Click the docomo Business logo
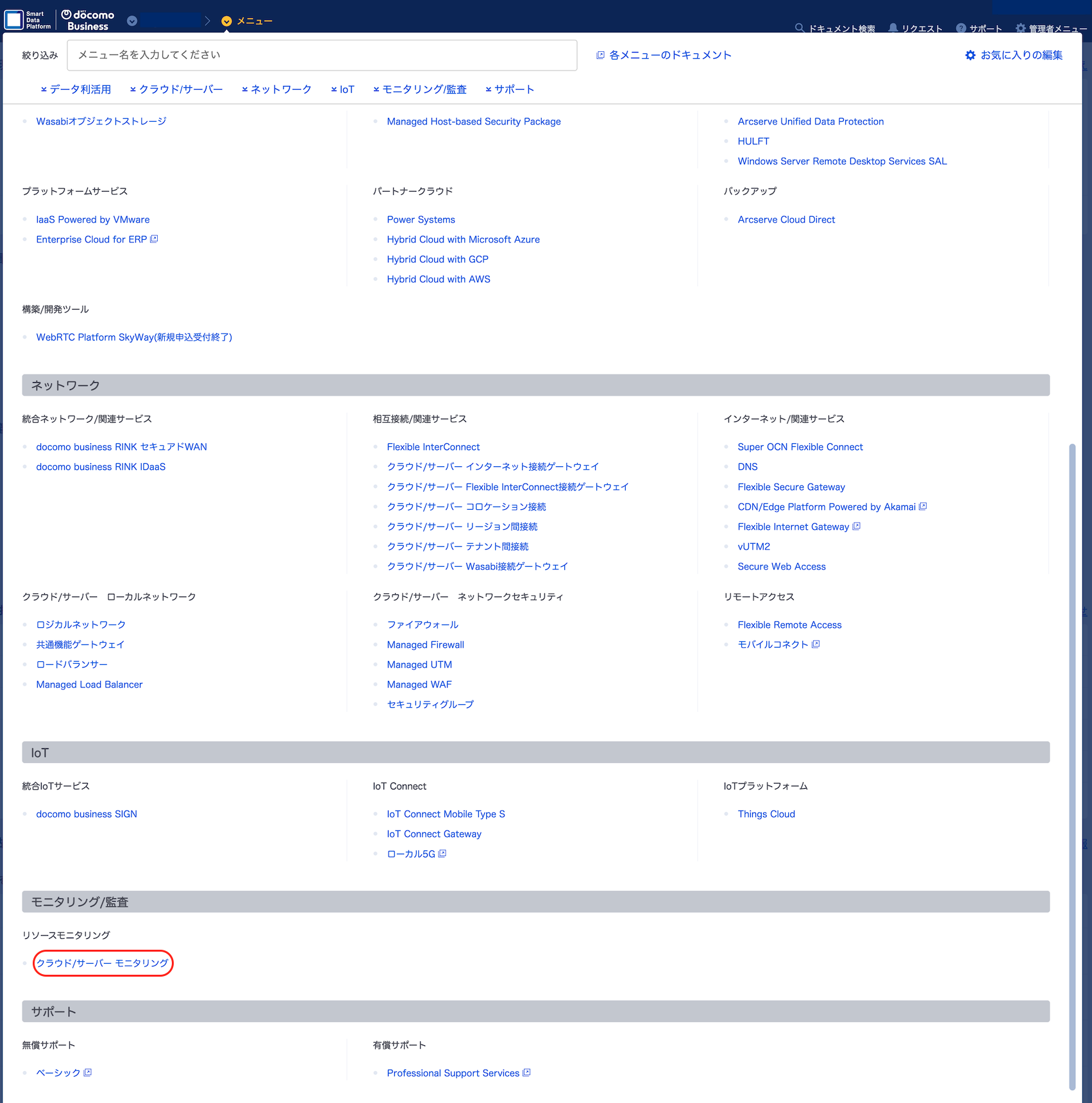This screenshot has height=1103, width=1092. click(x=88, y=20)
